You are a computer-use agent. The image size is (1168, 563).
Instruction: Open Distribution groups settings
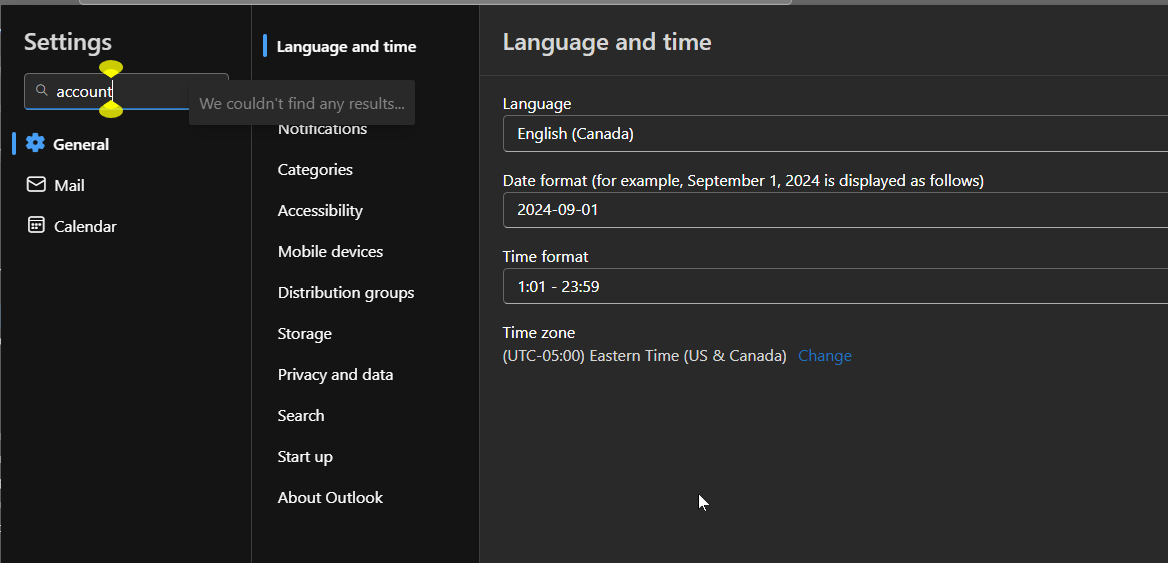click(x=345, y=293)
